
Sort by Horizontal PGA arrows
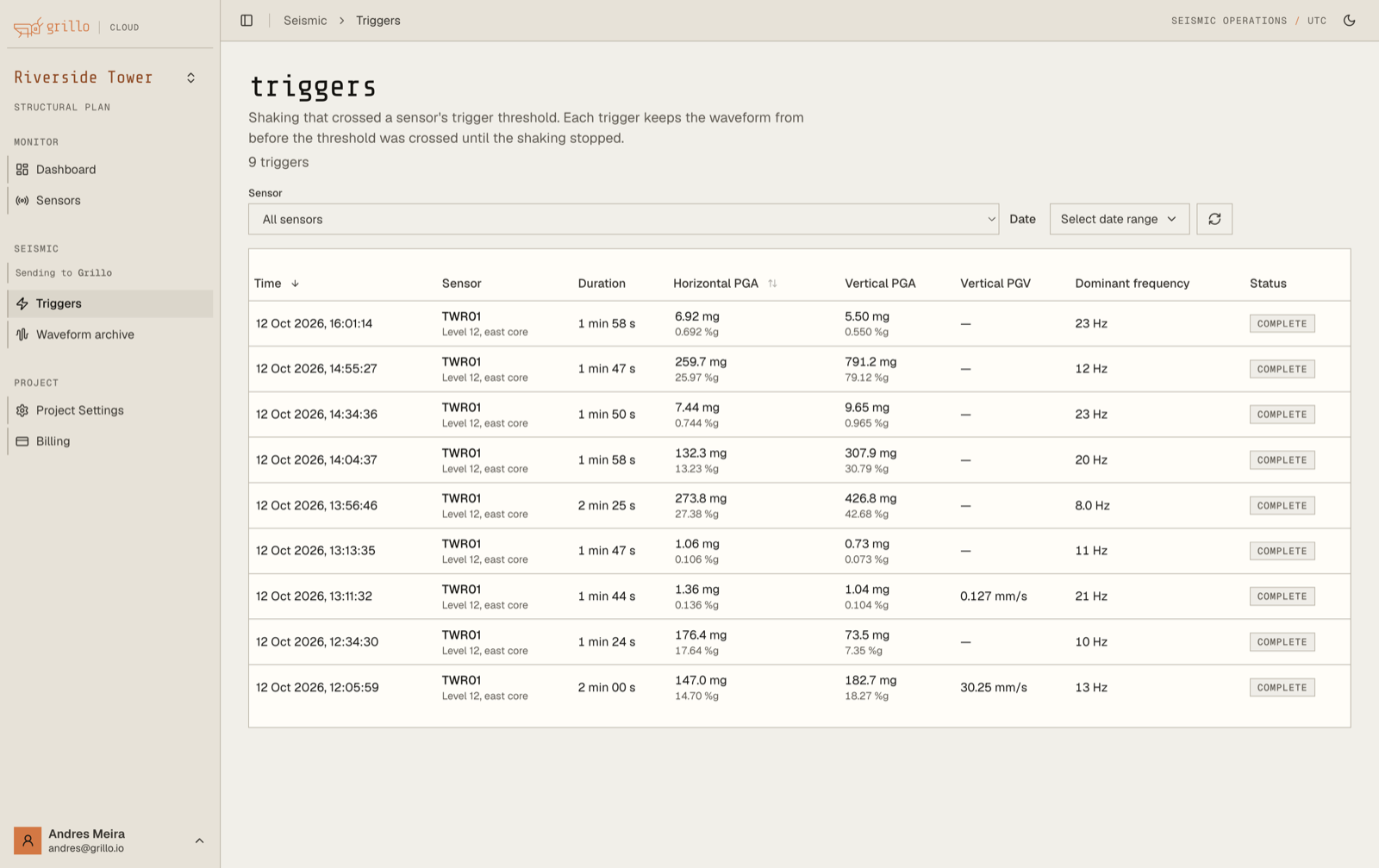tap(772, 284)
